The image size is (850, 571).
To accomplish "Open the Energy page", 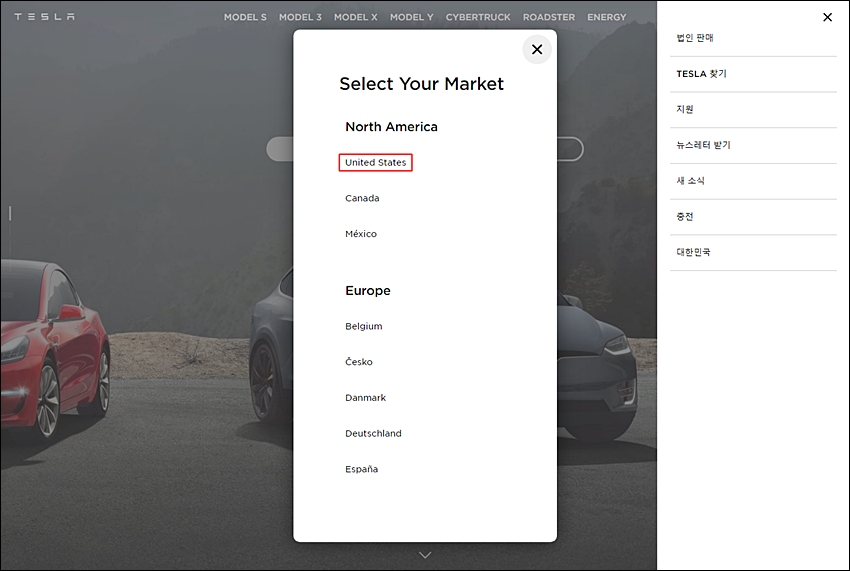I will pos(607,17).
